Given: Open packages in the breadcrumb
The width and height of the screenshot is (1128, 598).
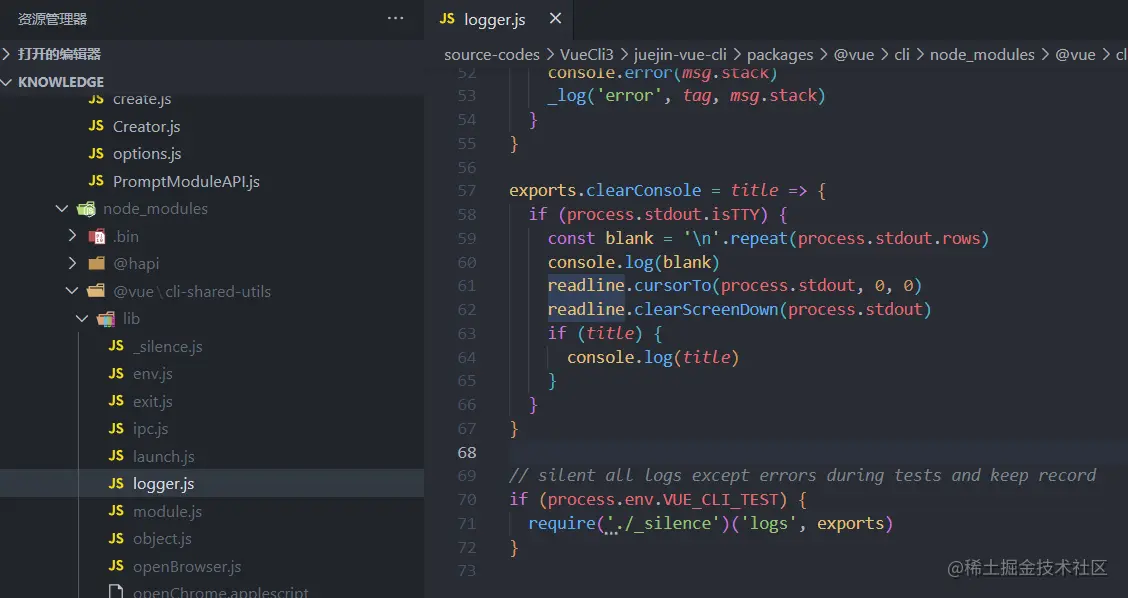Looking at the screenshot, I should pyautogui.click(x=780, y=55).
